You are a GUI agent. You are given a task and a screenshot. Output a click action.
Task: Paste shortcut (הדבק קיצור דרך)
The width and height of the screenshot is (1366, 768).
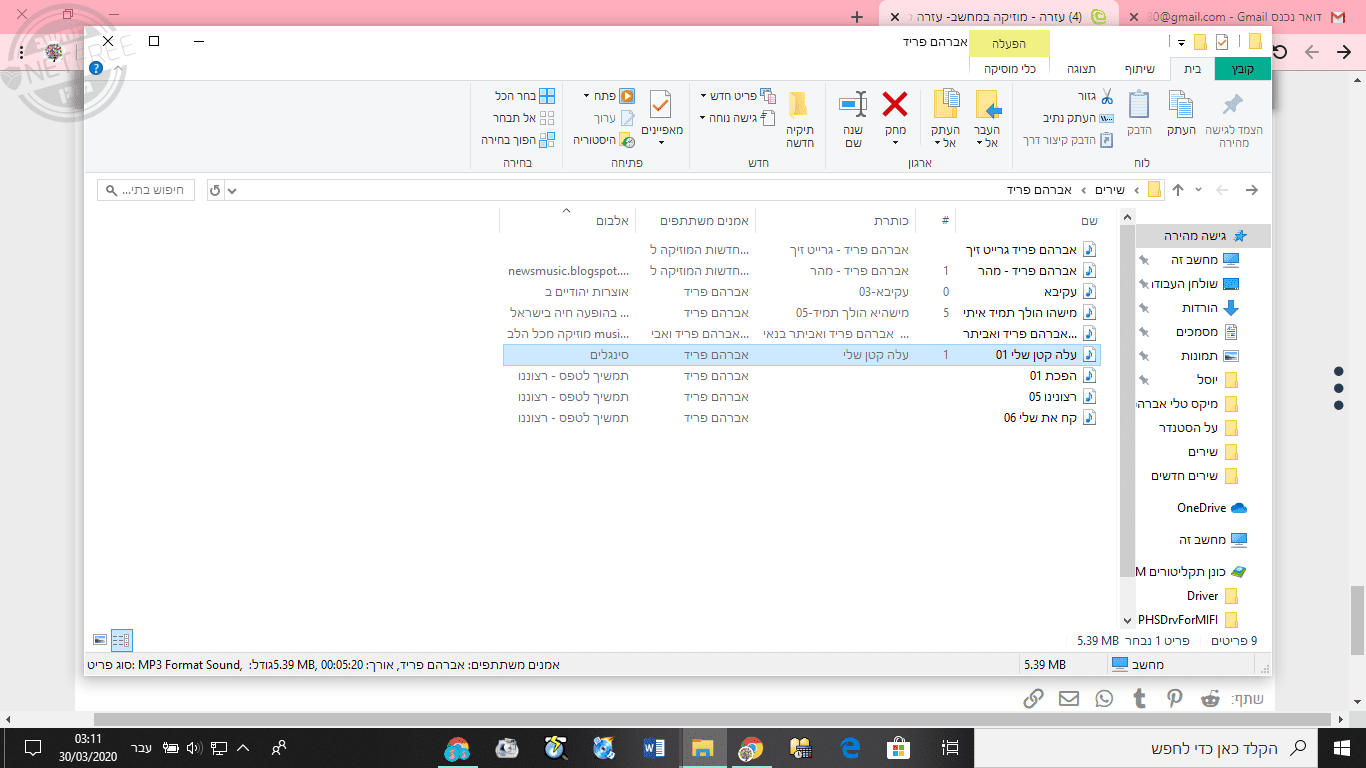(1067, 140)
